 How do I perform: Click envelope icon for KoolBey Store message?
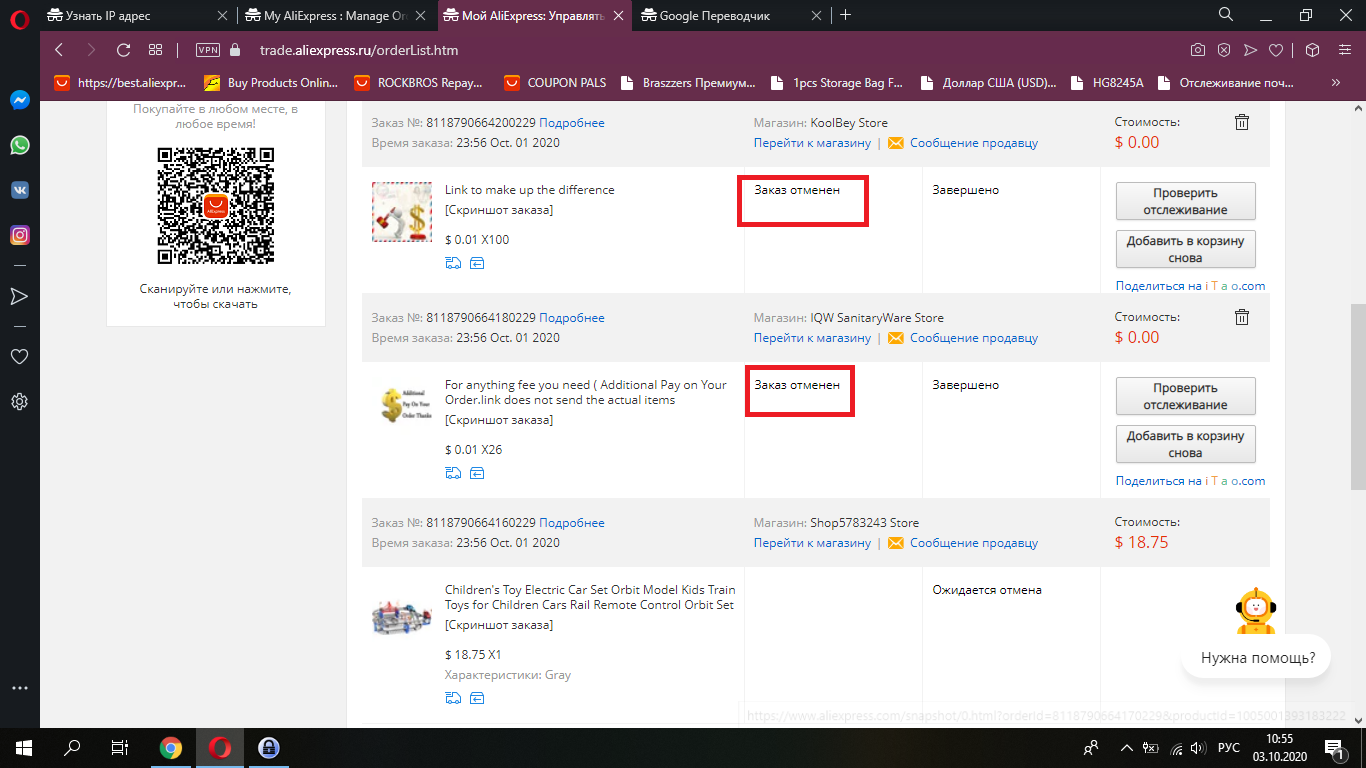[x=895, y=143]
